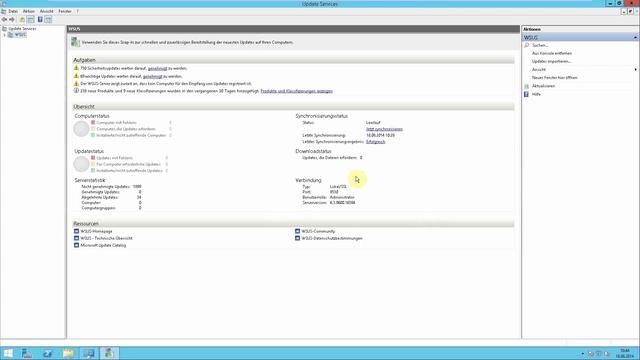640x360 pixels.
Task: Click the WSUS-Datenschutzbestimmungen resource icon
Action: [298, 238]
